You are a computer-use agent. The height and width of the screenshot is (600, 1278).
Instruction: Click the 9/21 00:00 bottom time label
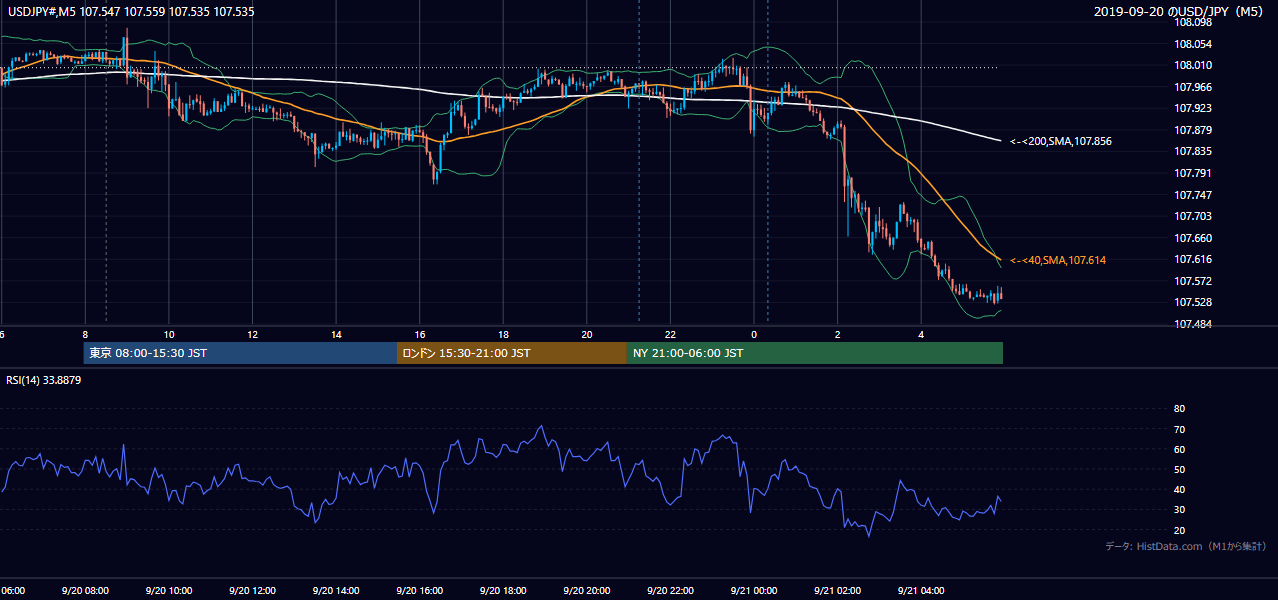pos(752,591)
